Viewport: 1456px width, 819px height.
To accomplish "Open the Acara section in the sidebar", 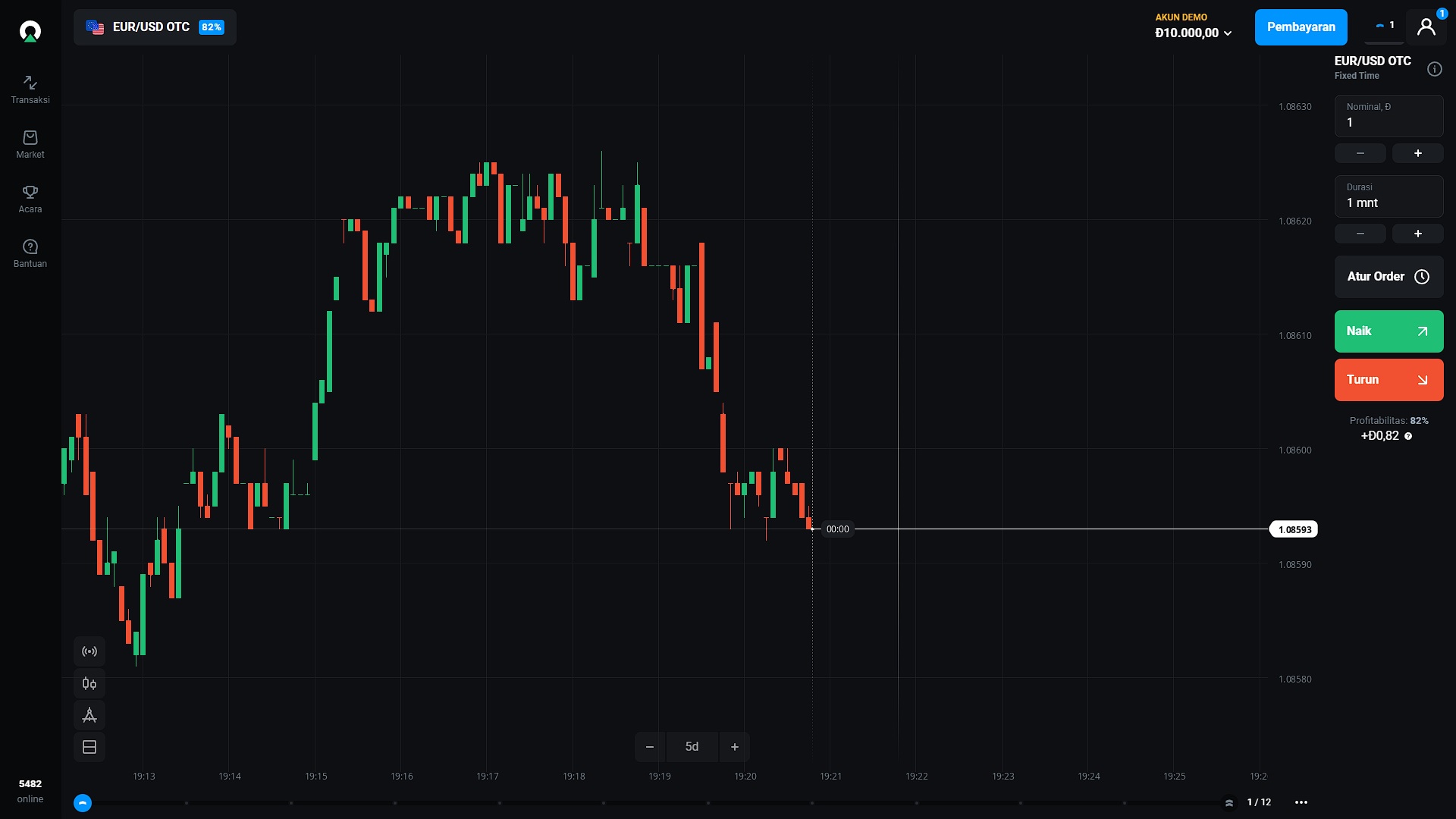I will 30,198.
